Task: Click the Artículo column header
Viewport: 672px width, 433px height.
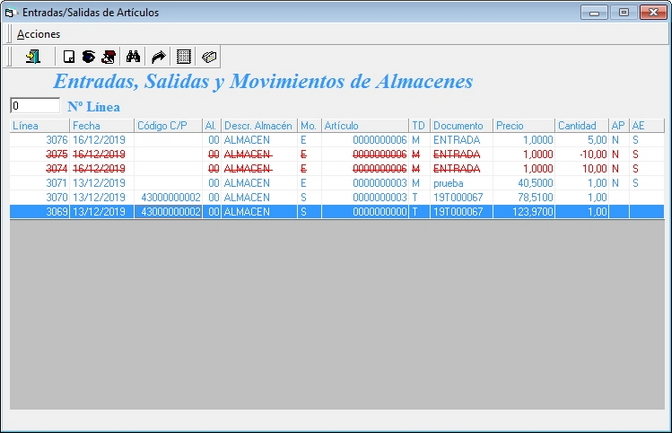Action: coord(365,126)
